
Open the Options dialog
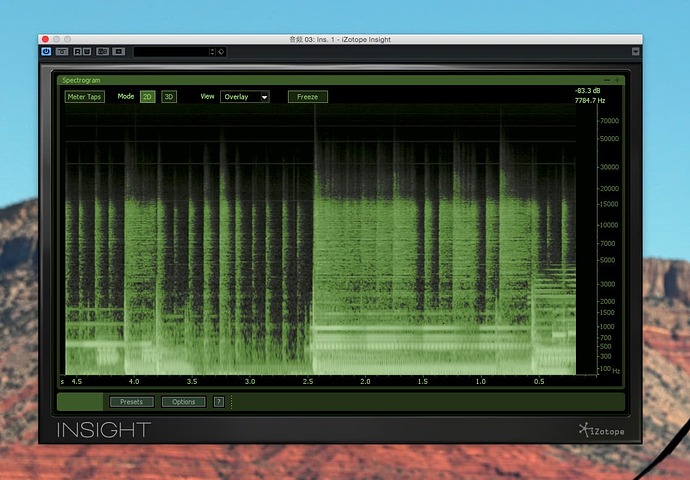(x=184, y=402)
